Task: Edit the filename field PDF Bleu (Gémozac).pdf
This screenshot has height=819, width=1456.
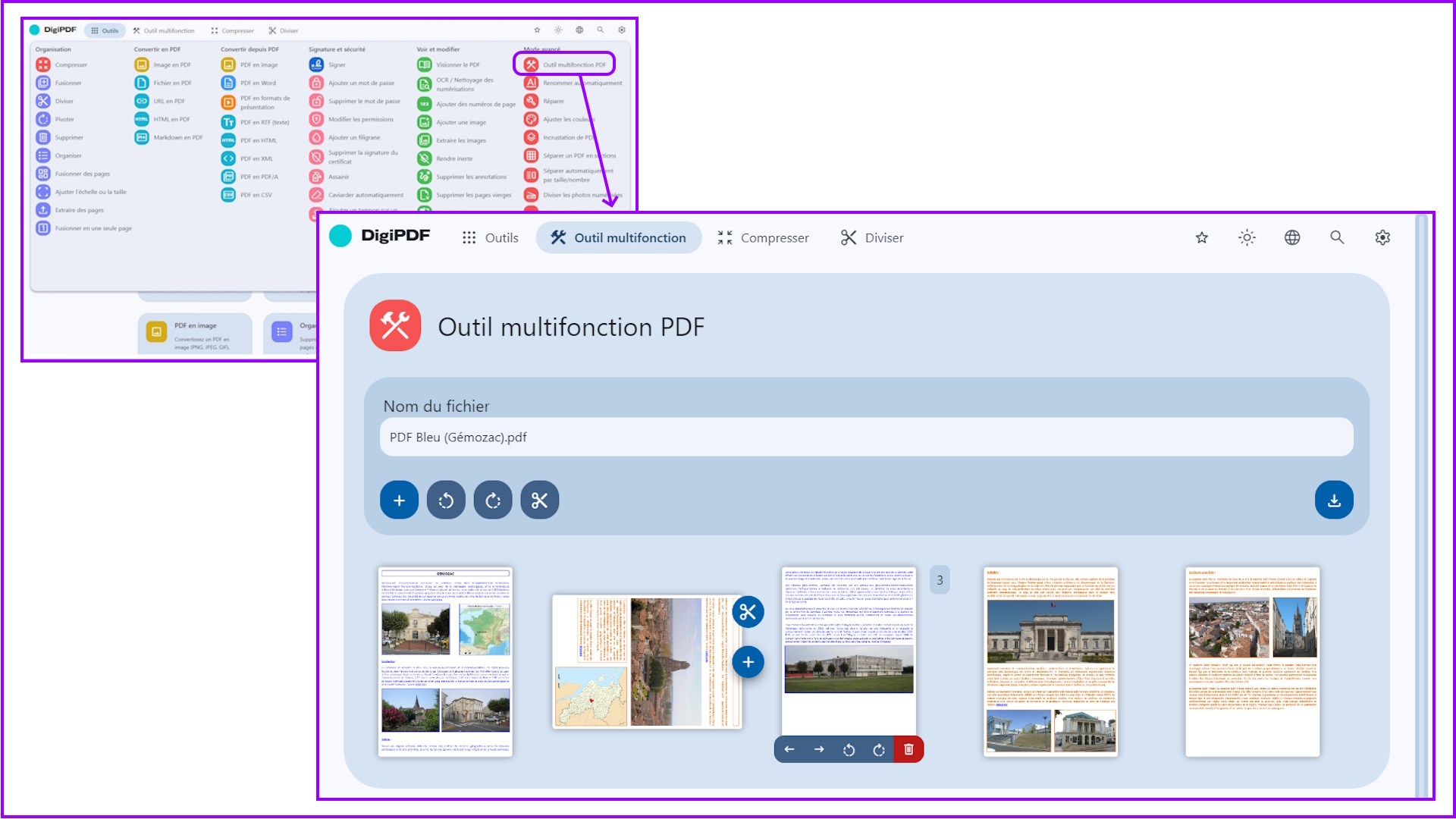Action: 864,437
